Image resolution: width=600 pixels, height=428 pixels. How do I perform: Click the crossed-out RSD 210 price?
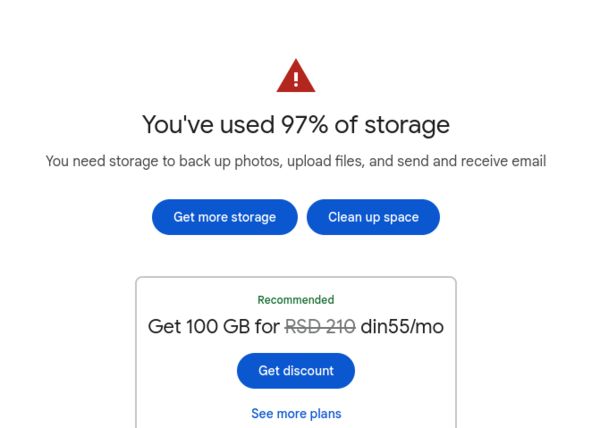[320, 327]
